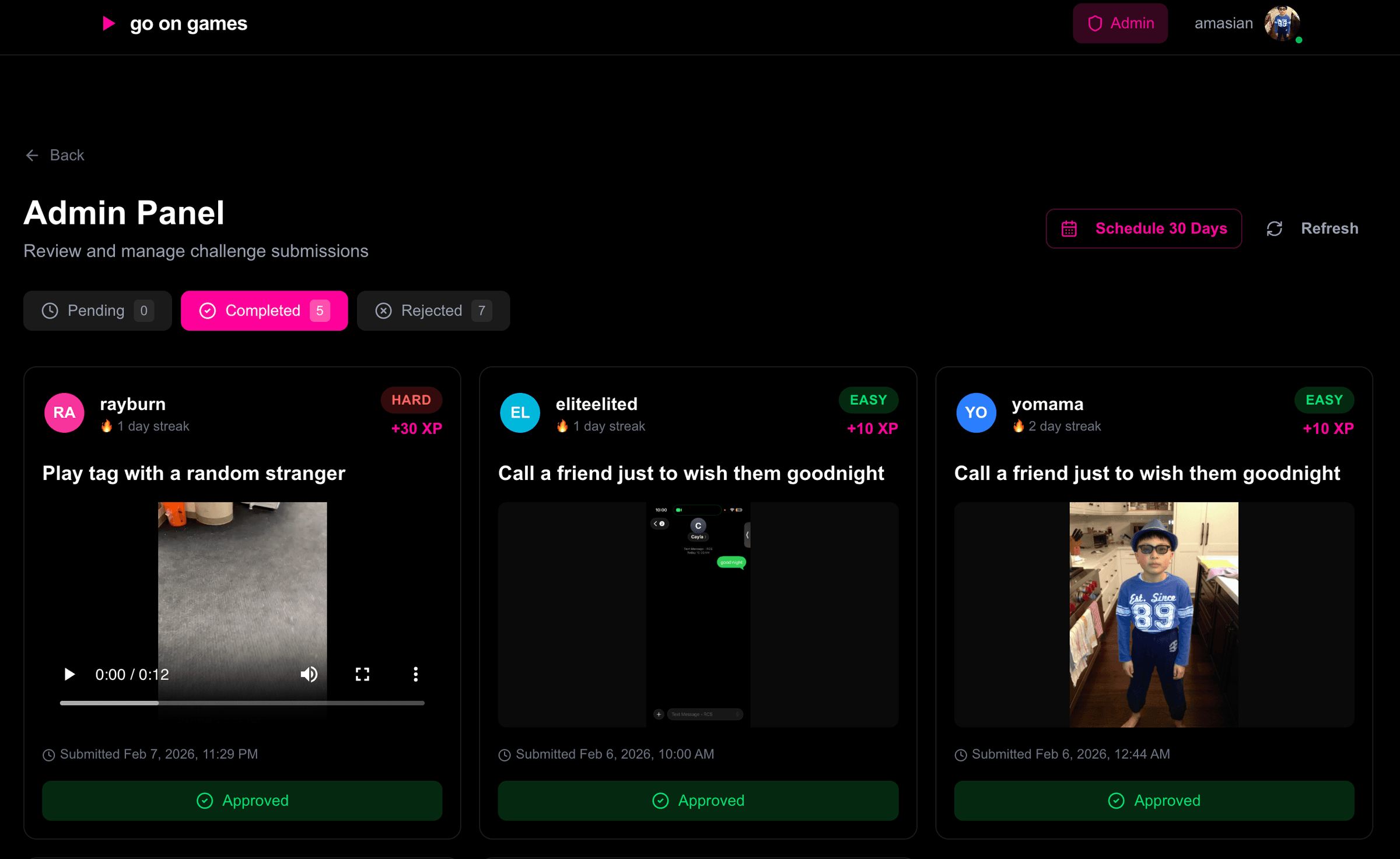Click yomama's YO avatar circle
This screenshot has height=859, width=1400.
976,413
